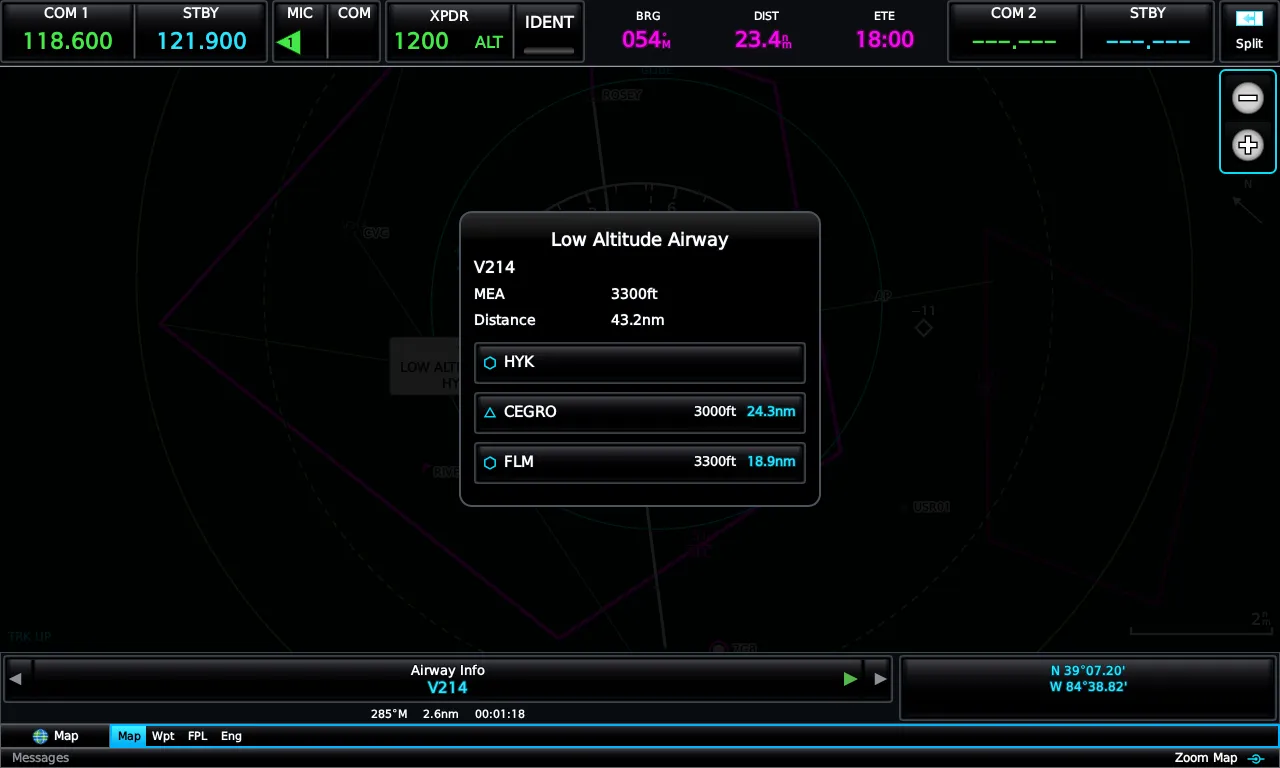Tap the IDENT button
The width and height of the screenshot is (1280, 768).
[549, 32]
